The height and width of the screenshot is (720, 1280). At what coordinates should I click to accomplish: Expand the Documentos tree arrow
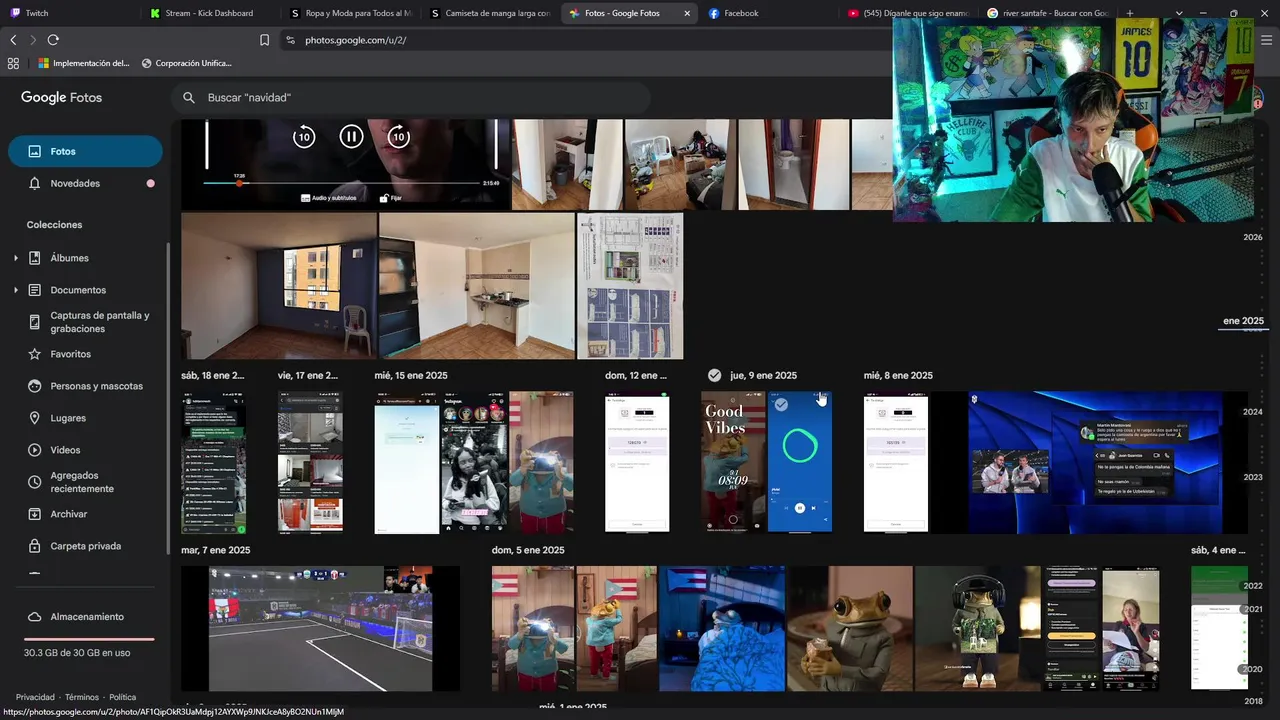[16, 290]
